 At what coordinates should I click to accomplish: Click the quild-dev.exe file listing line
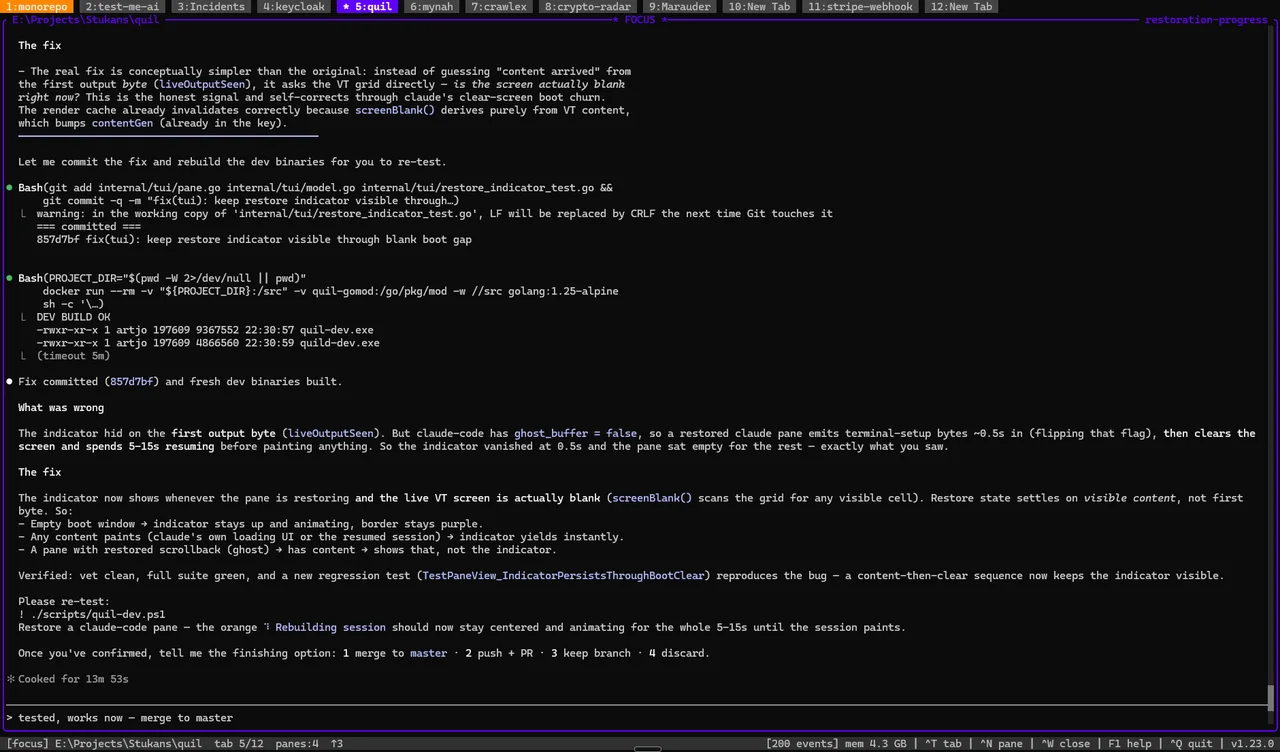(x=208, y=343)
